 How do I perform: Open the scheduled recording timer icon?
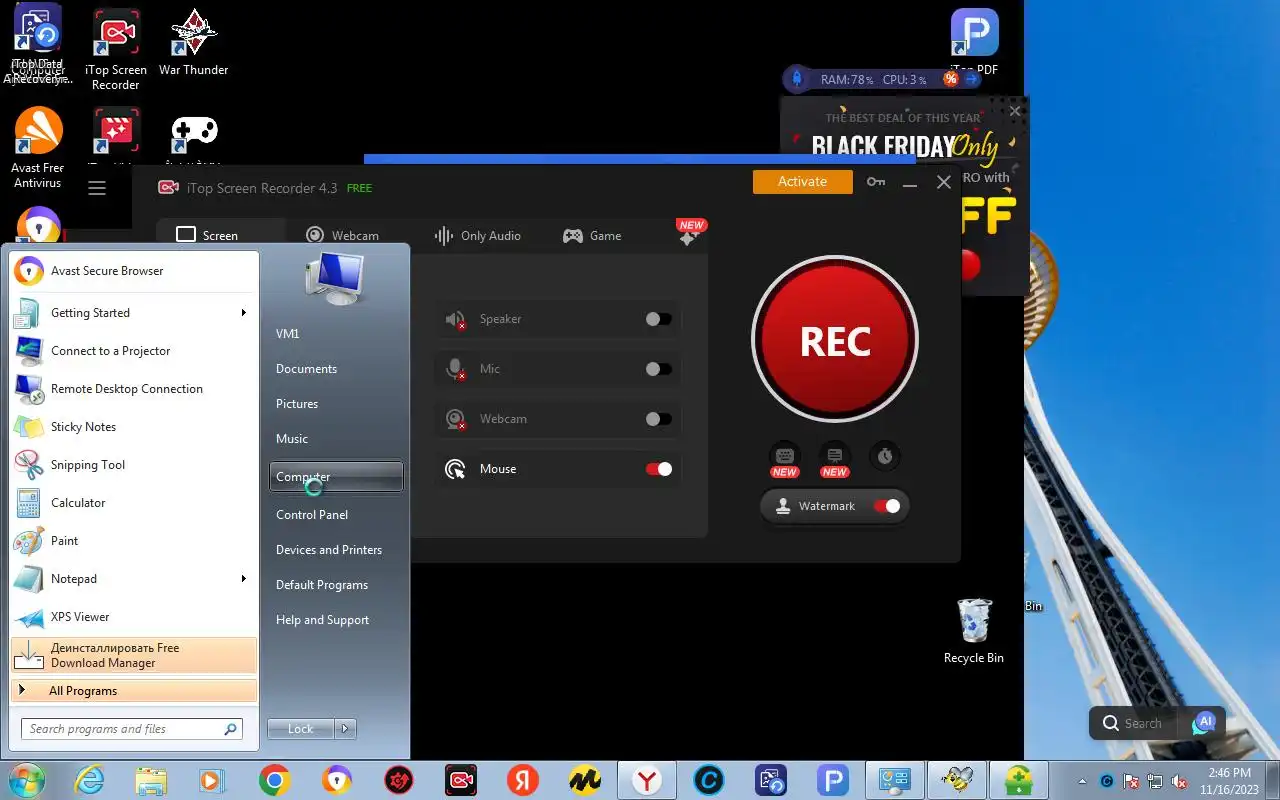click(x=885, y=456)
